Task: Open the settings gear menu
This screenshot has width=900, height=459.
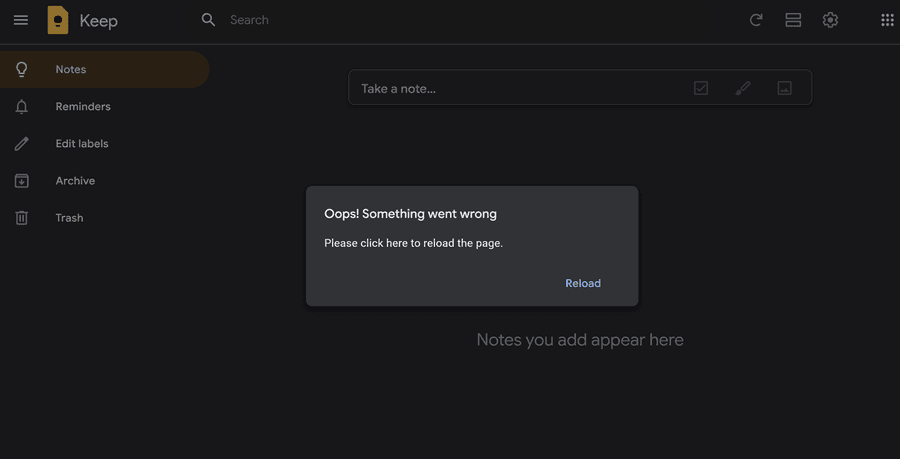Action: [830, 20]
